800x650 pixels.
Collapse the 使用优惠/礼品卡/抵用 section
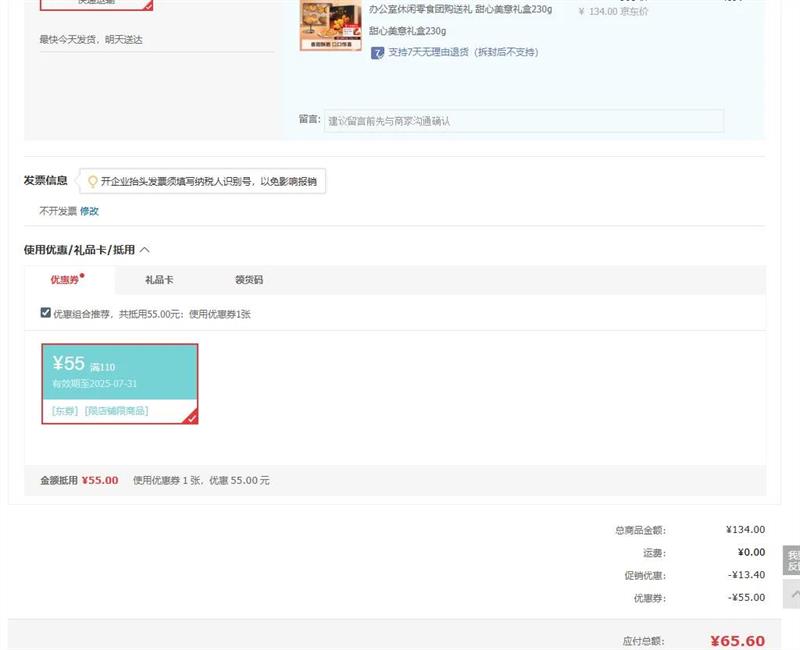(x=145, y=250)
